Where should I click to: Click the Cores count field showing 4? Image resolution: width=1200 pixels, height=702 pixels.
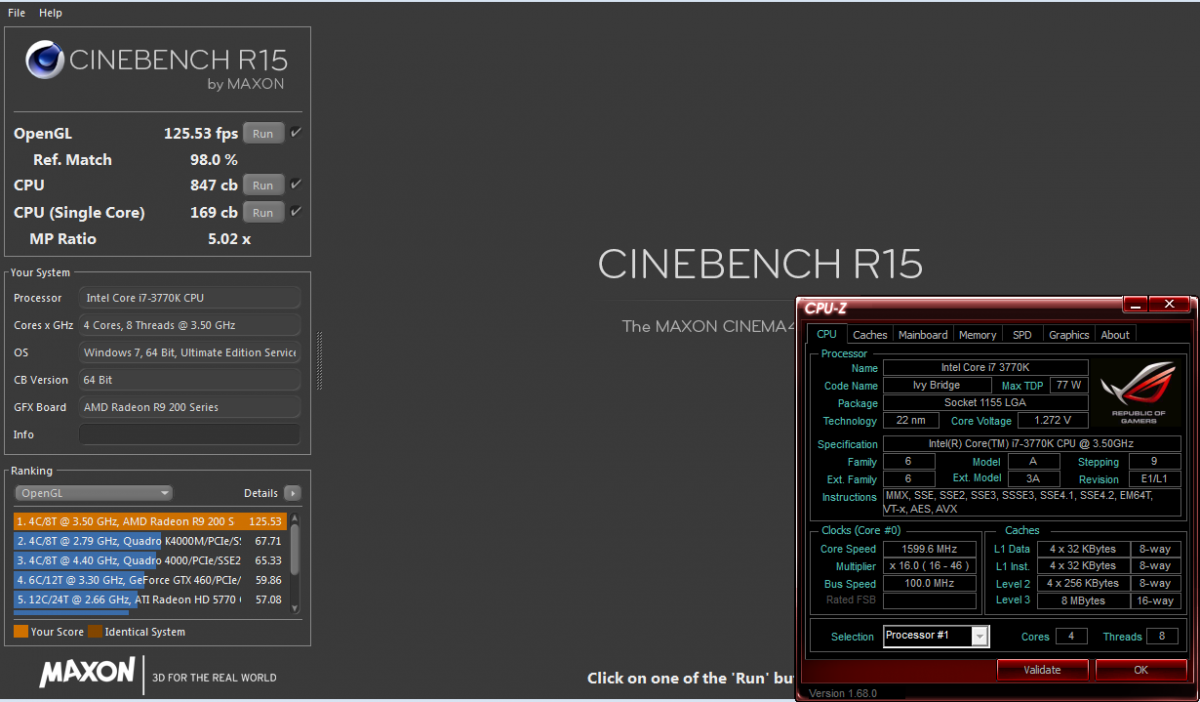(x=1071, y=636)
